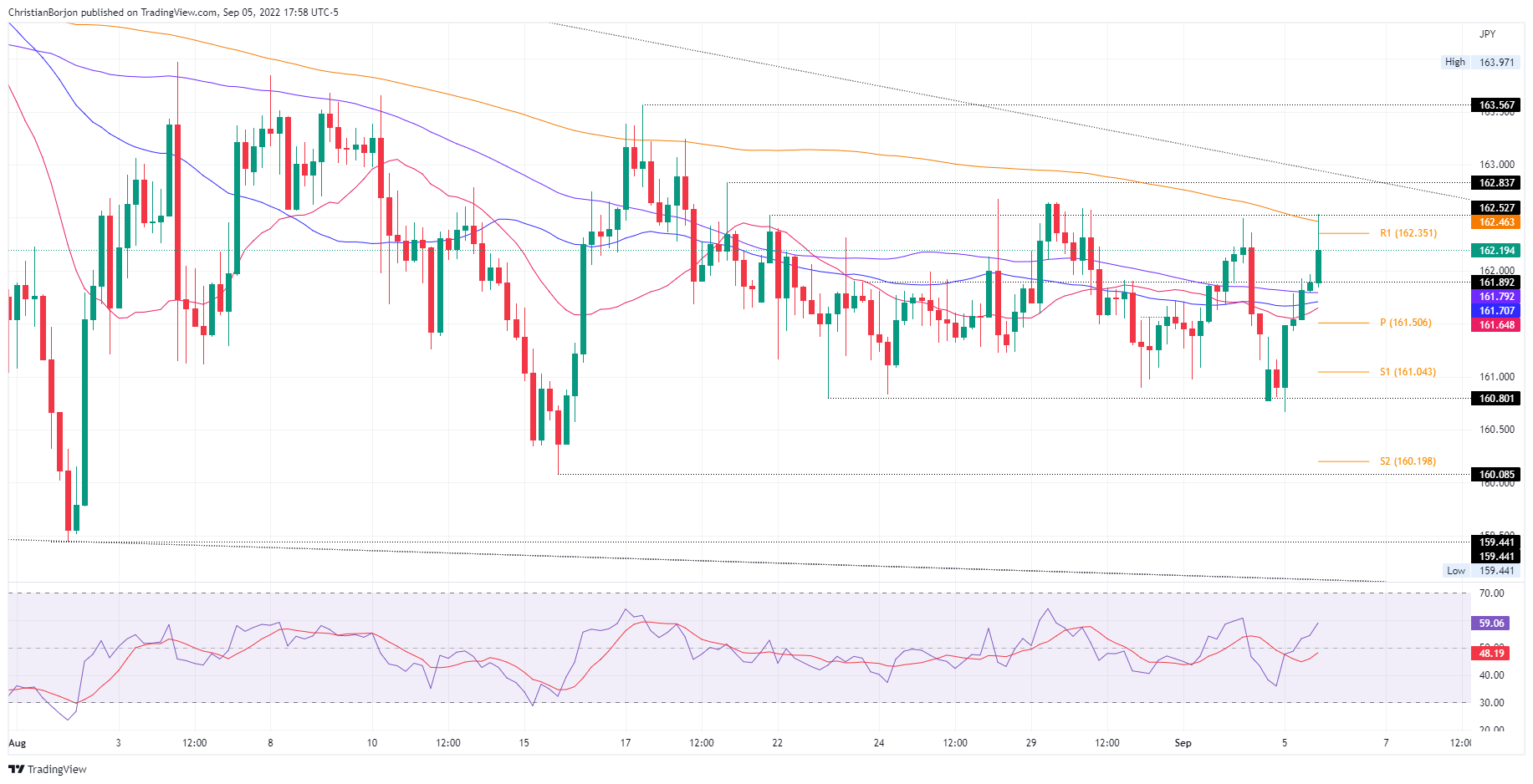Click the P (161.506) pivot label

[x=1405, y=323]
